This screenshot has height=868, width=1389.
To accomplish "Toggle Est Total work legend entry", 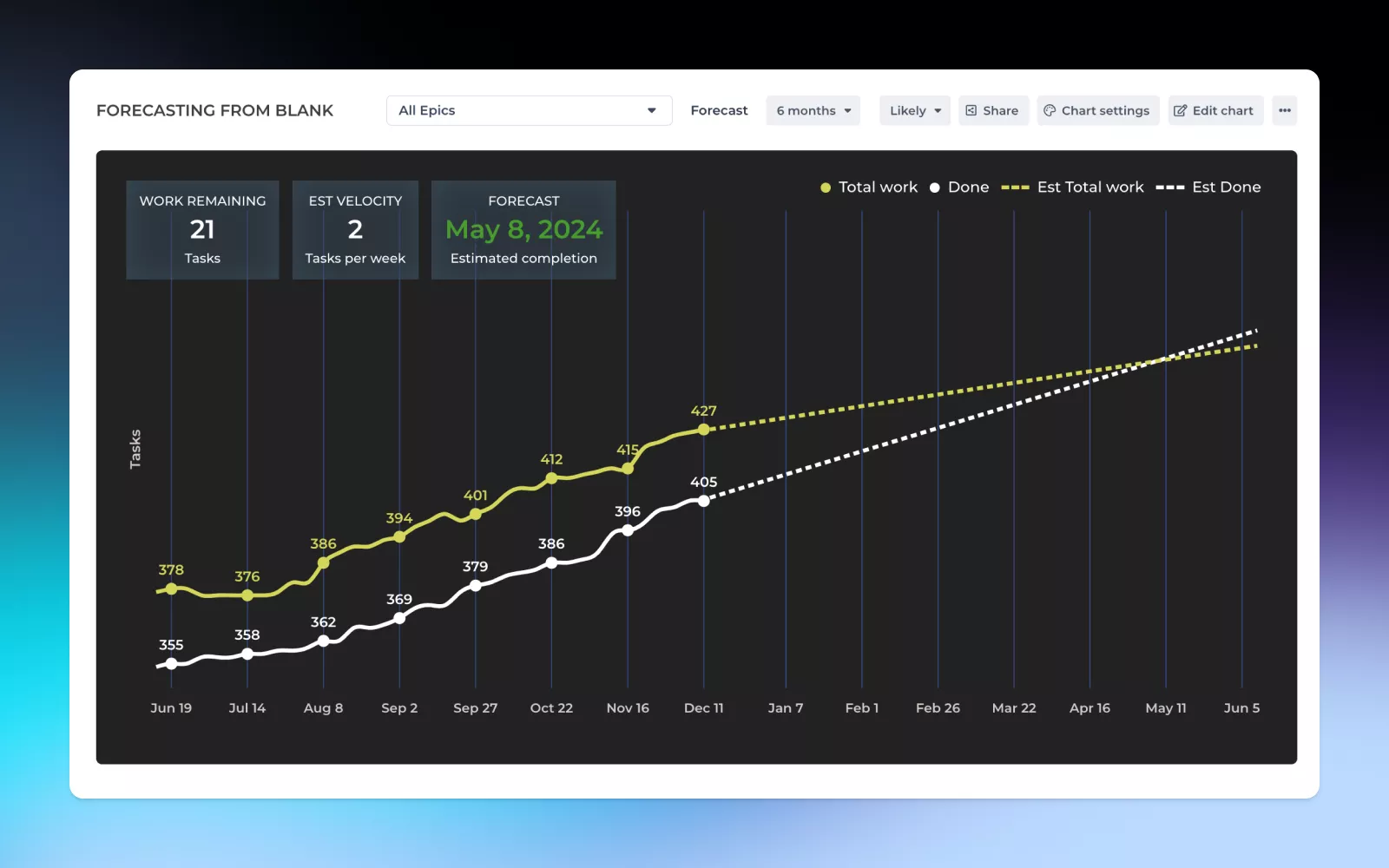I will tap(1073, 187).
